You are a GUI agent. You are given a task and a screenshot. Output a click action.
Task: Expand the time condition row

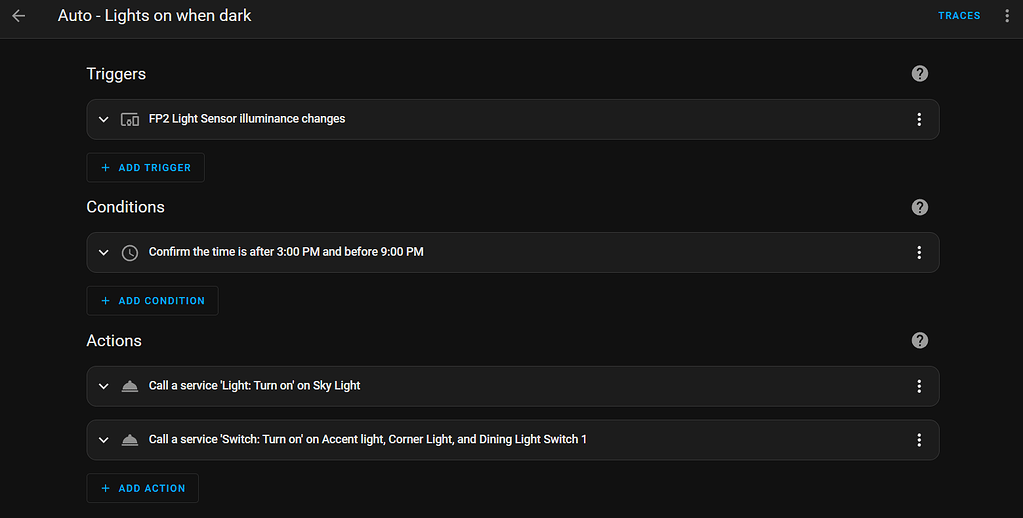pyautogui.click(x=103, y=252)
